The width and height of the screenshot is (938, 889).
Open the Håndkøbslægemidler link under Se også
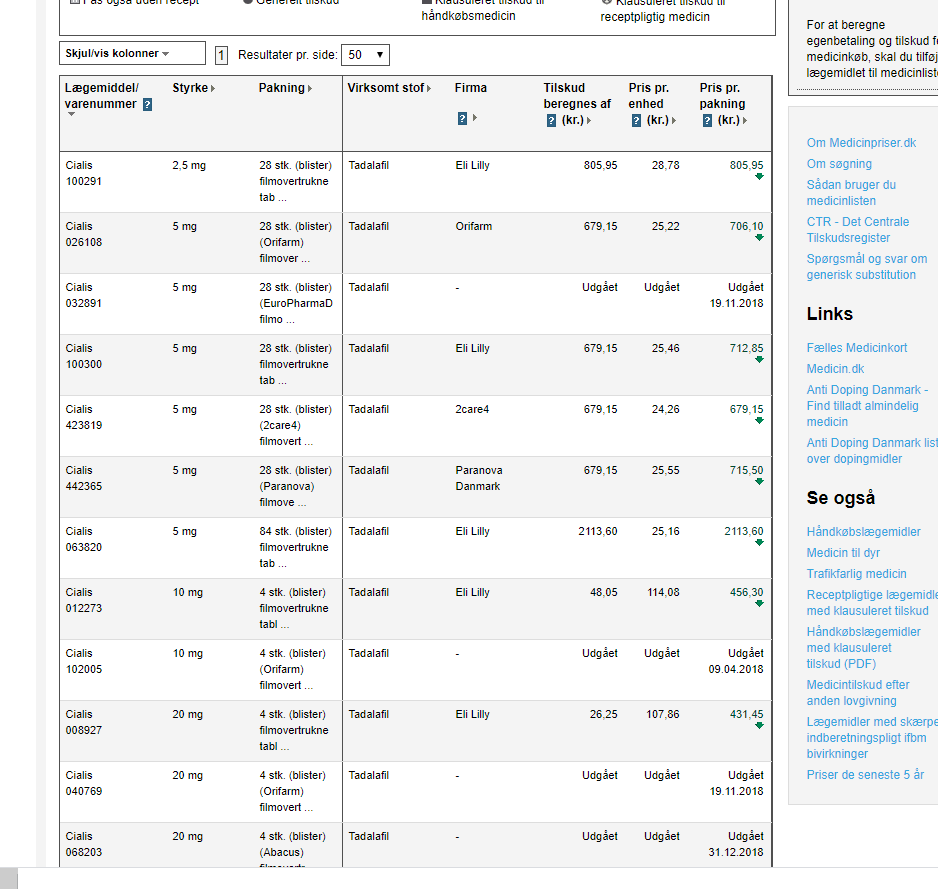pyautogui.click(x=863, y=532)
